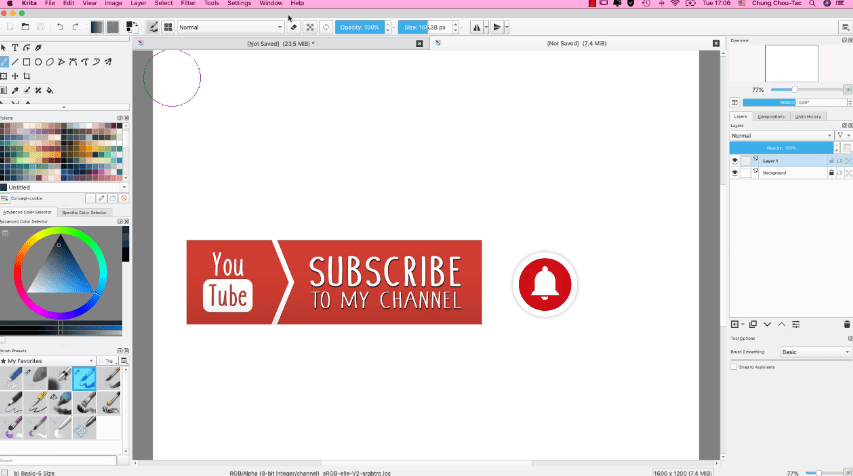This screenshot has width=853, height=476.
Task: Select the Line tool
Action: (x=15, y=62)
